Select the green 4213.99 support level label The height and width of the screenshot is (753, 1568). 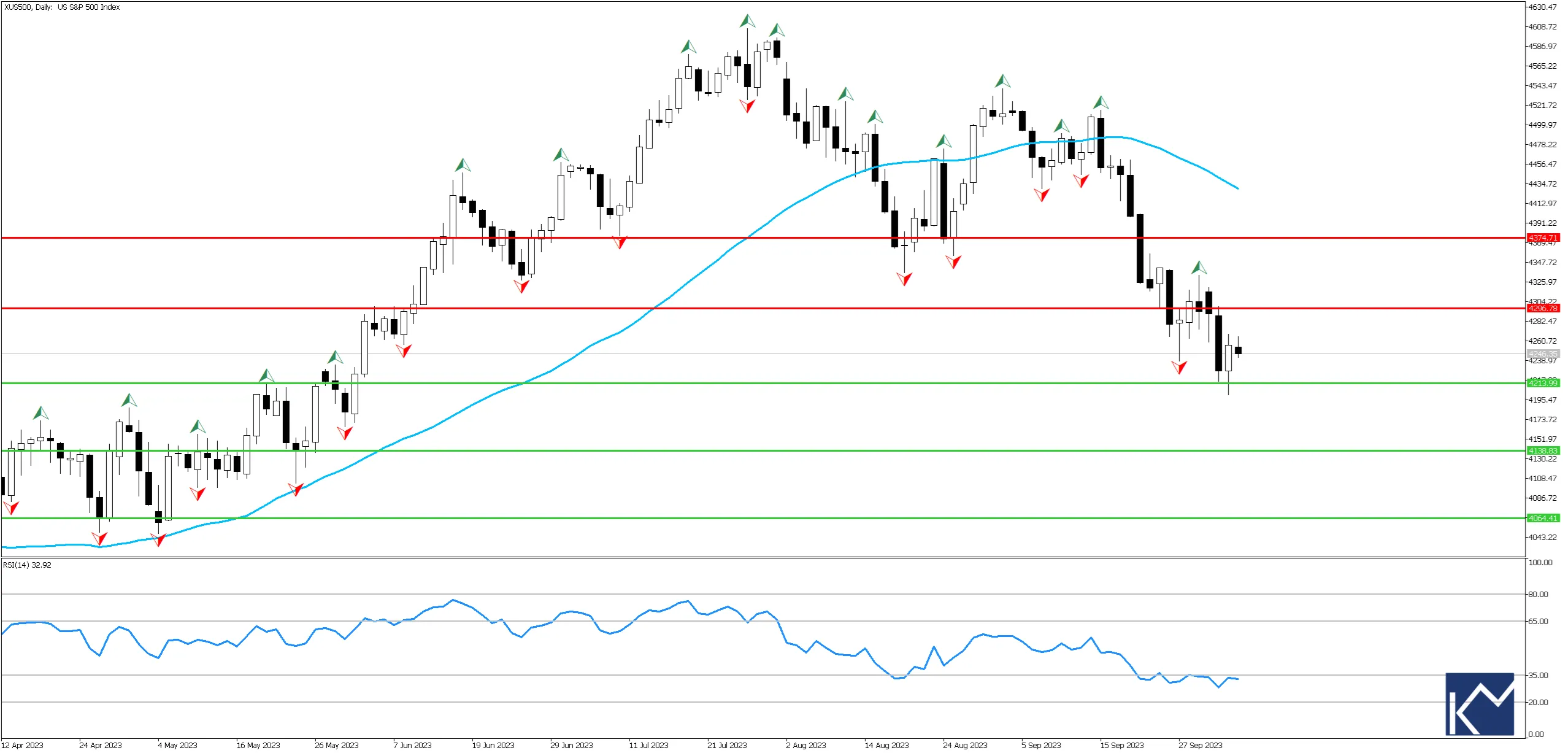(x=1542, y=383)
